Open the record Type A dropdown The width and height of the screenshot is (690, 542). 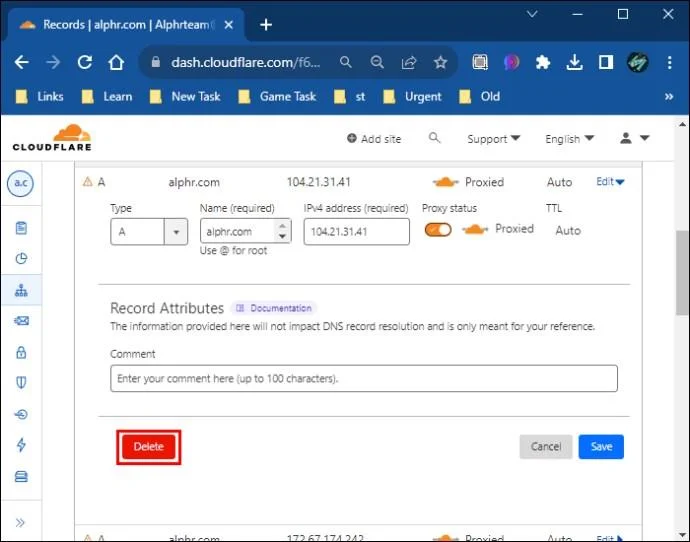pos(149,231)
